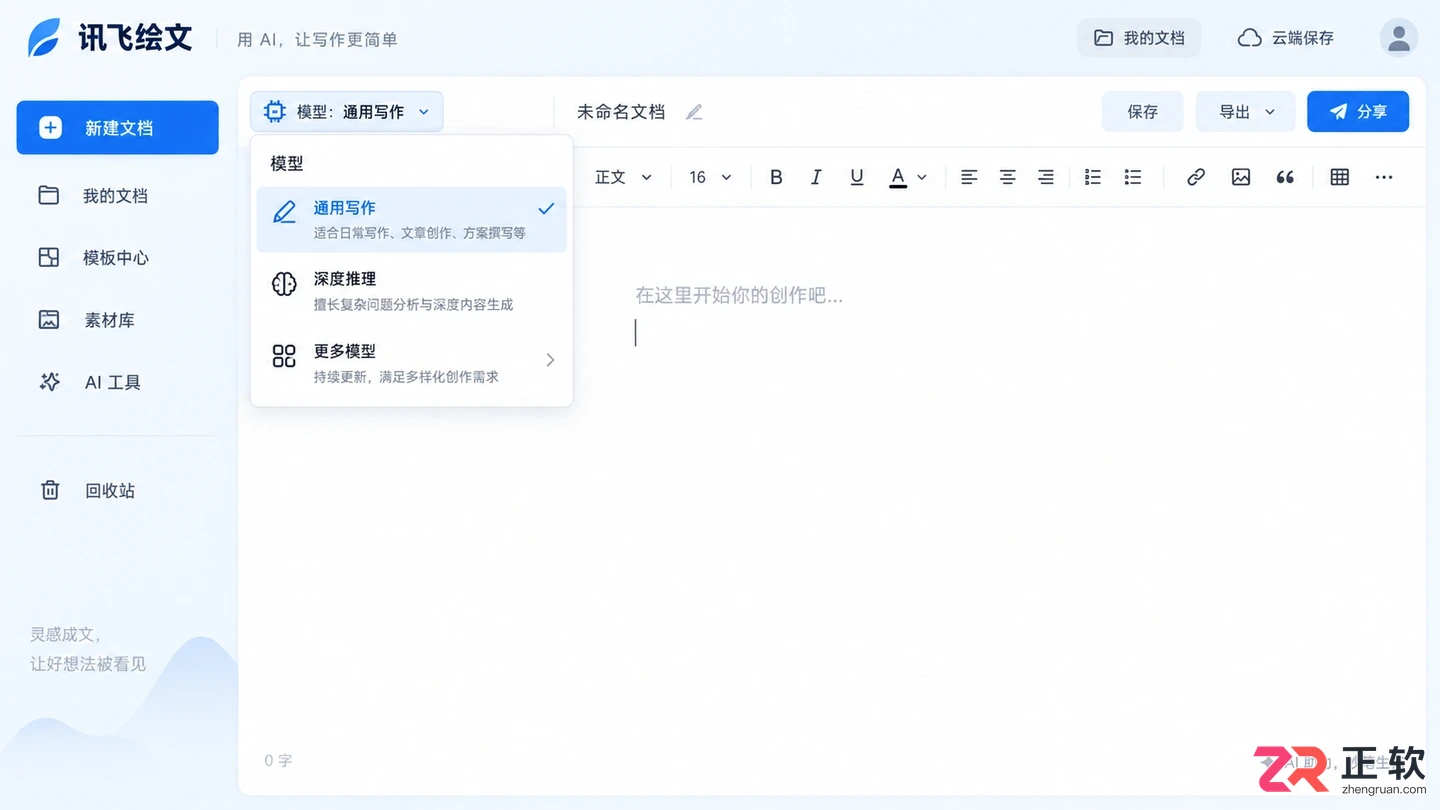Open the user avatar profile
1440x810 pixels.
tap(1399, 38)
